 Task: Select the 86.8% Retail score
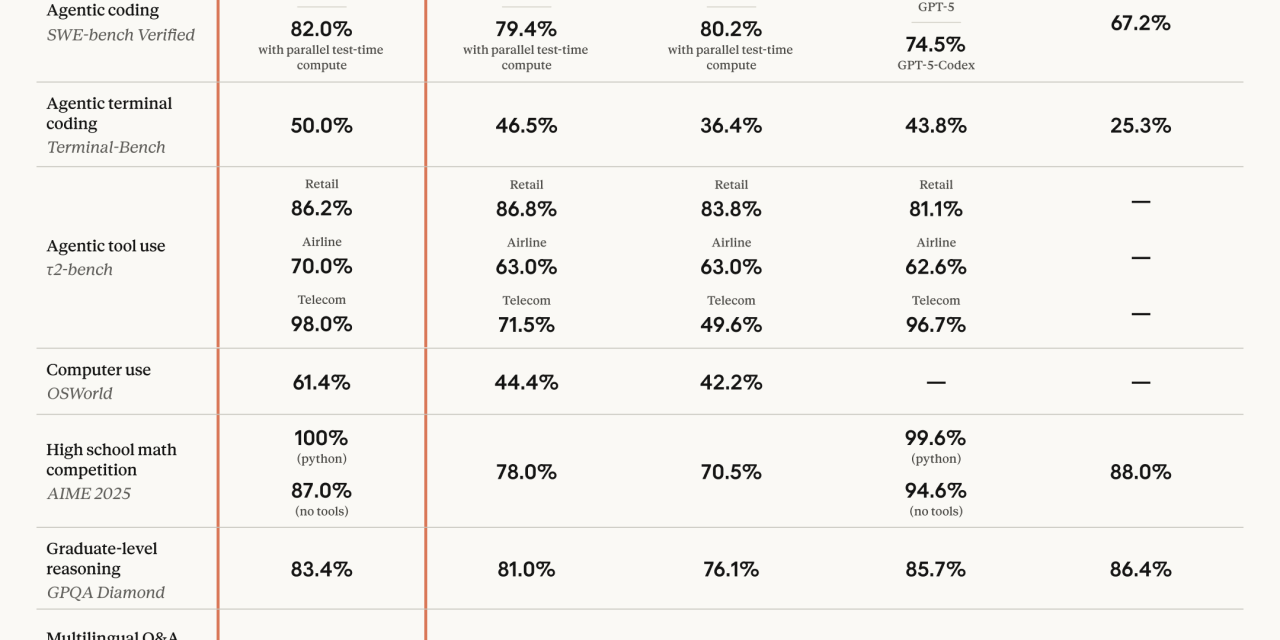[526, 209]
